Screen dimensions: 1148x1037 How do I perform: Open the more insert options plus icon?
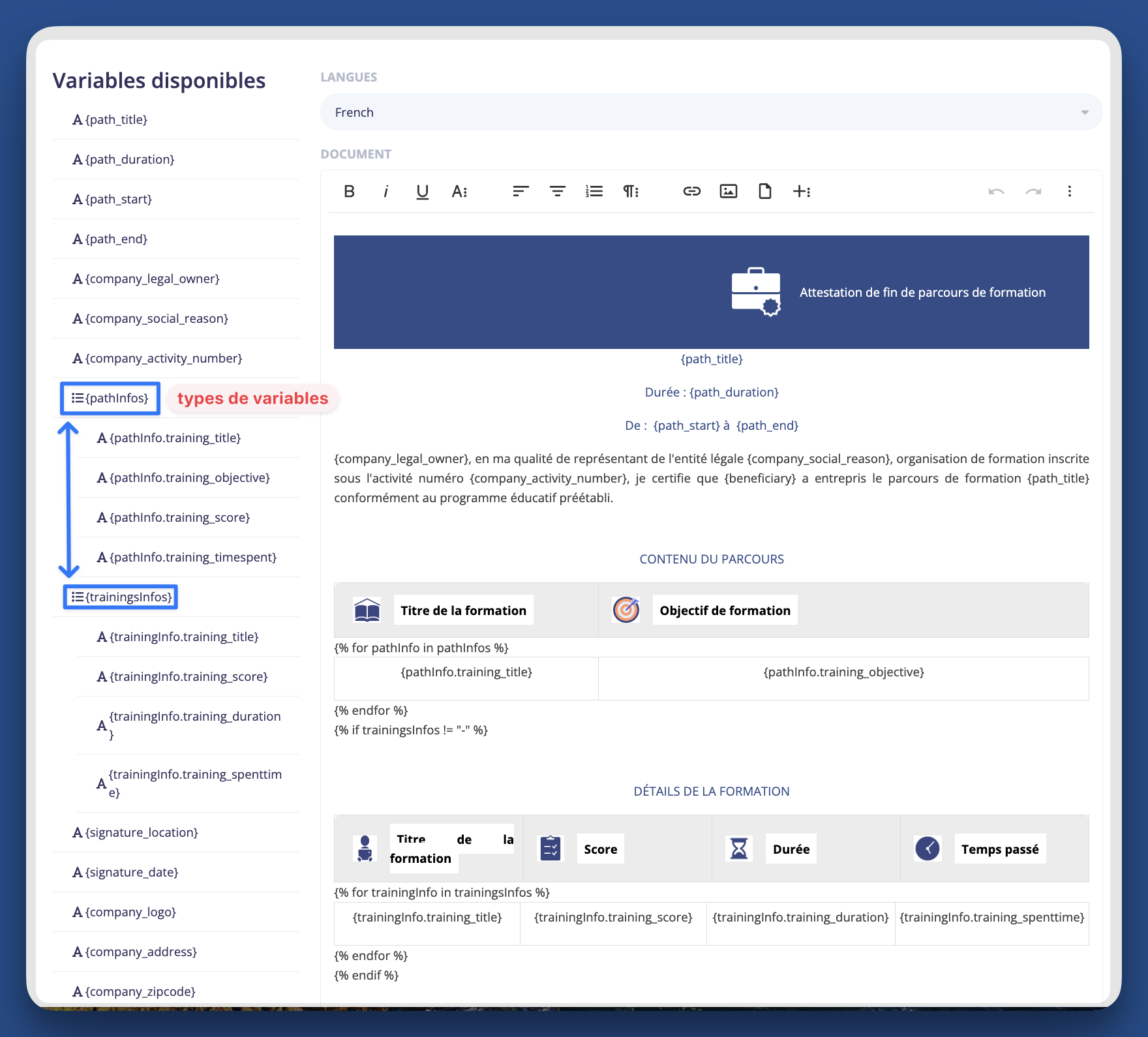point(801,191)
